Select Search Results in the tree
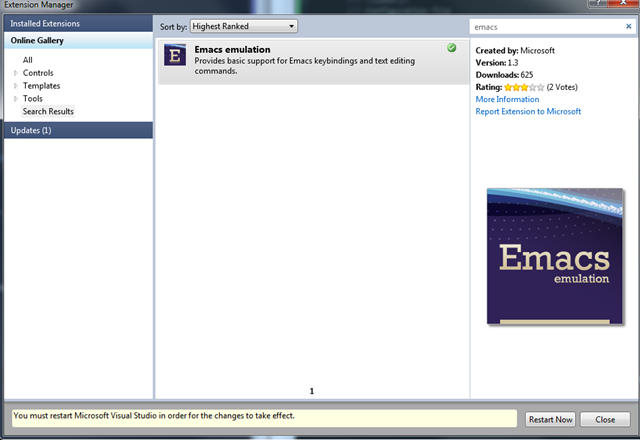The height and width of the screenshot is (440, 640). 48,111
